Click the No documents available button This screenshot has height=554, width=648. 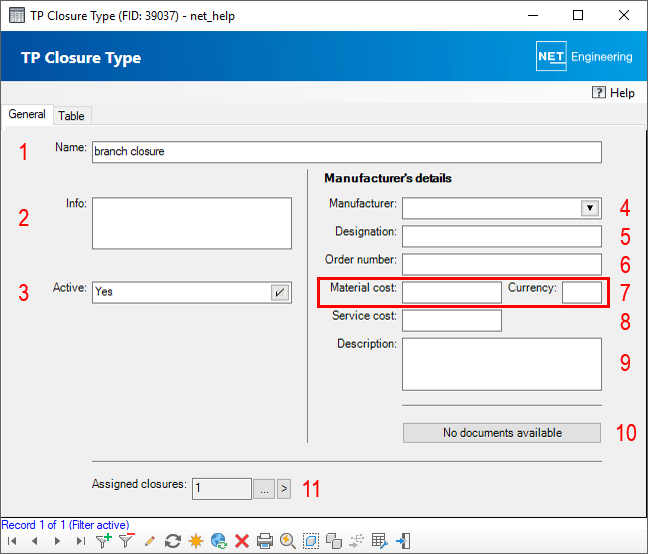502,433
